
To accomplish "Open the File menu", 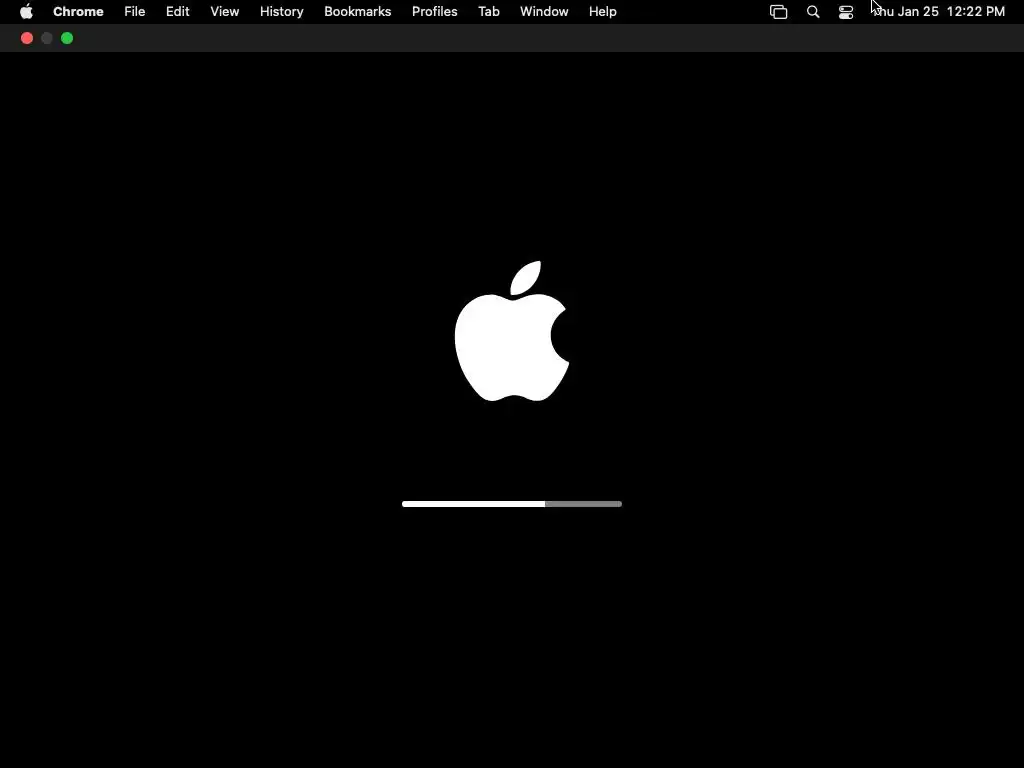I will tap(135, 12).
